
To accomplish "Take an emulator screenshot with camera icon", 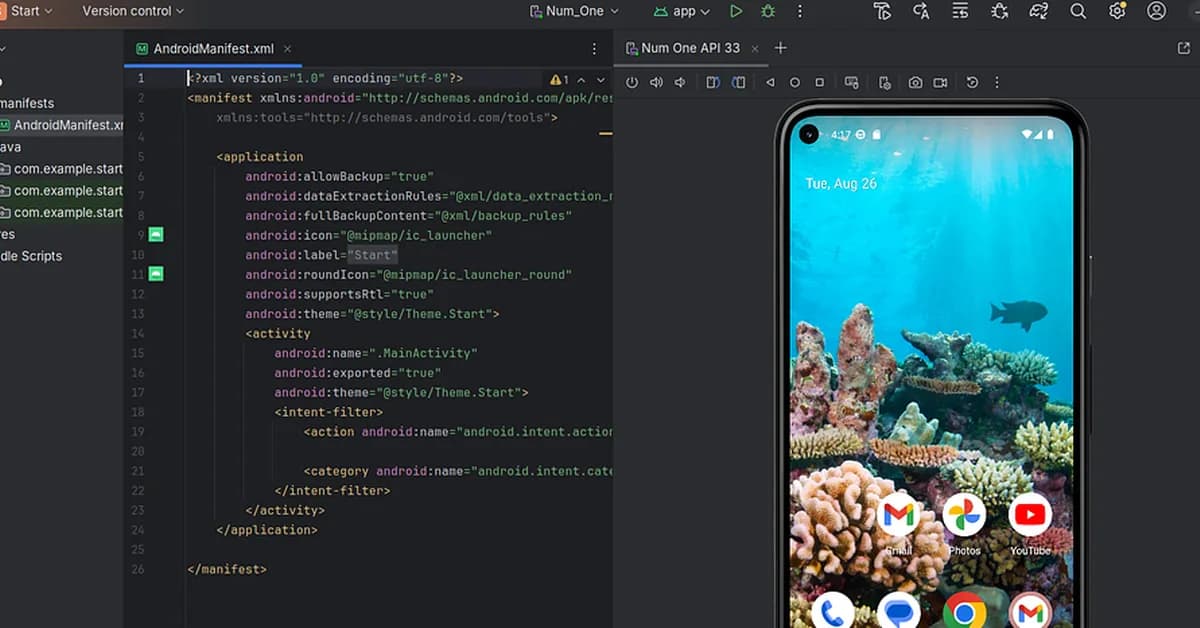I will (915, 83).
